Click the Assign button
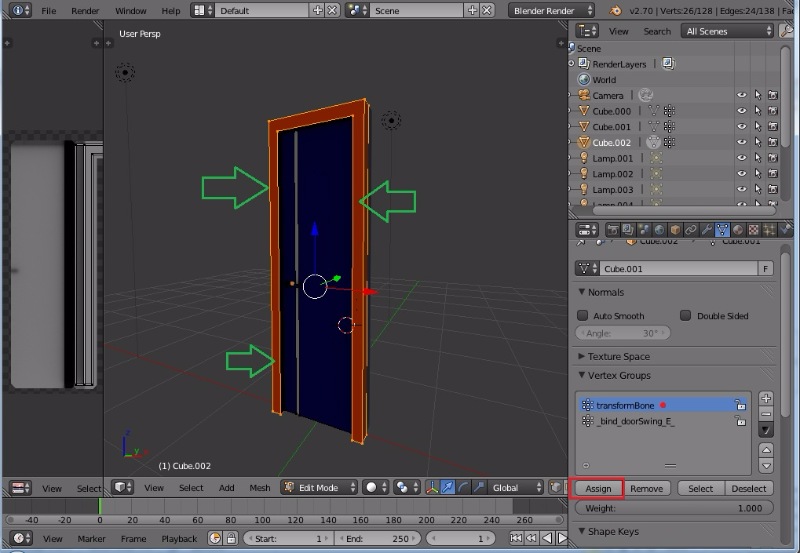Screen dimensions: 800x553 coord(598,489)
